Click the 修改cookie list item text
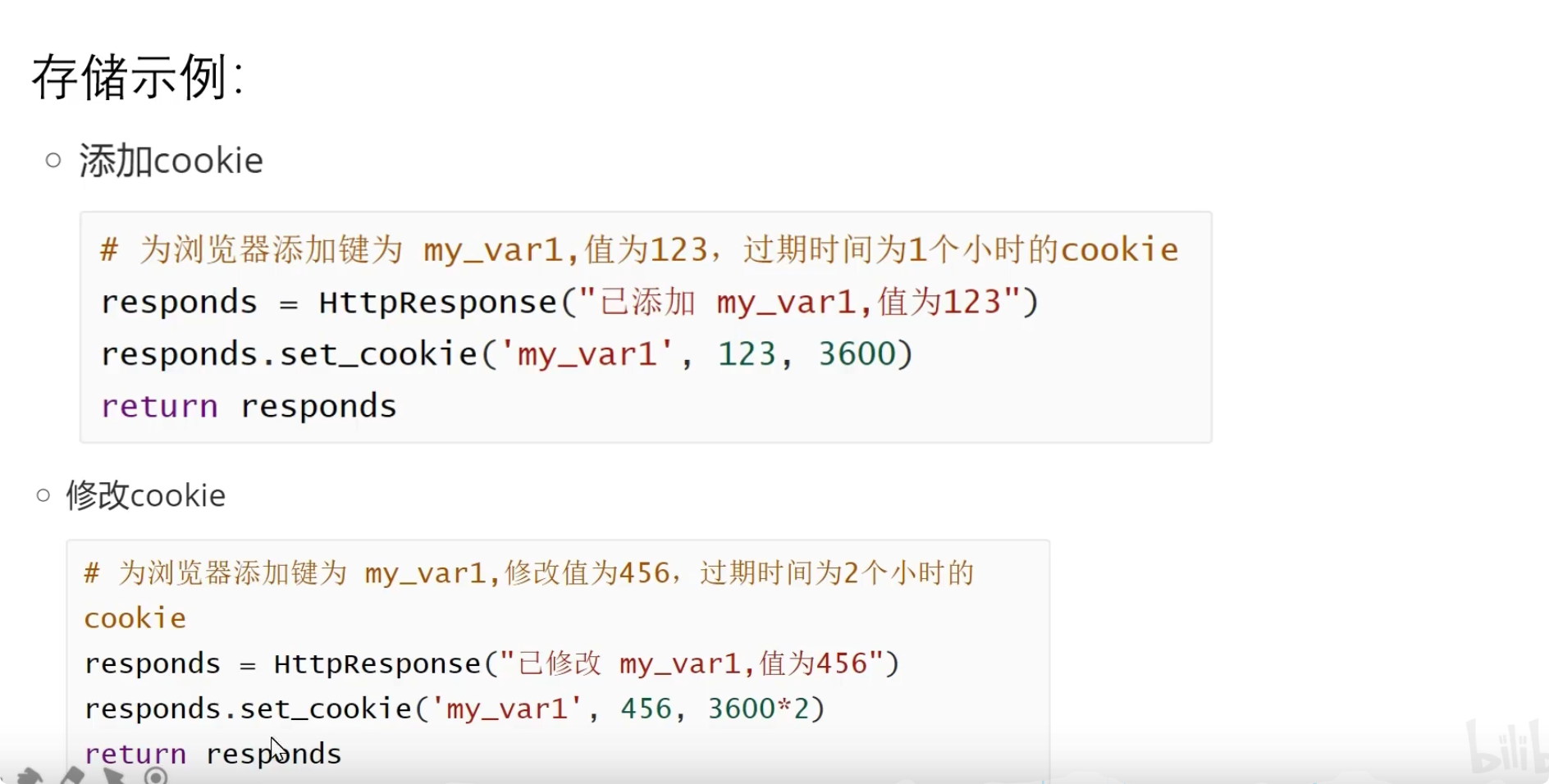Viewport: 1549px width, 784px height. pos(145,495)
